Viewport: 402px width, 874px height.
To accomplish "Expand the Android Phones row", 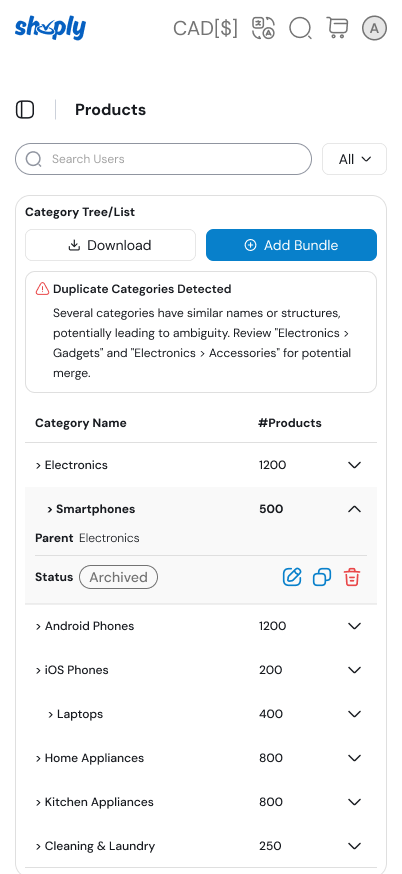I will 355,626.
